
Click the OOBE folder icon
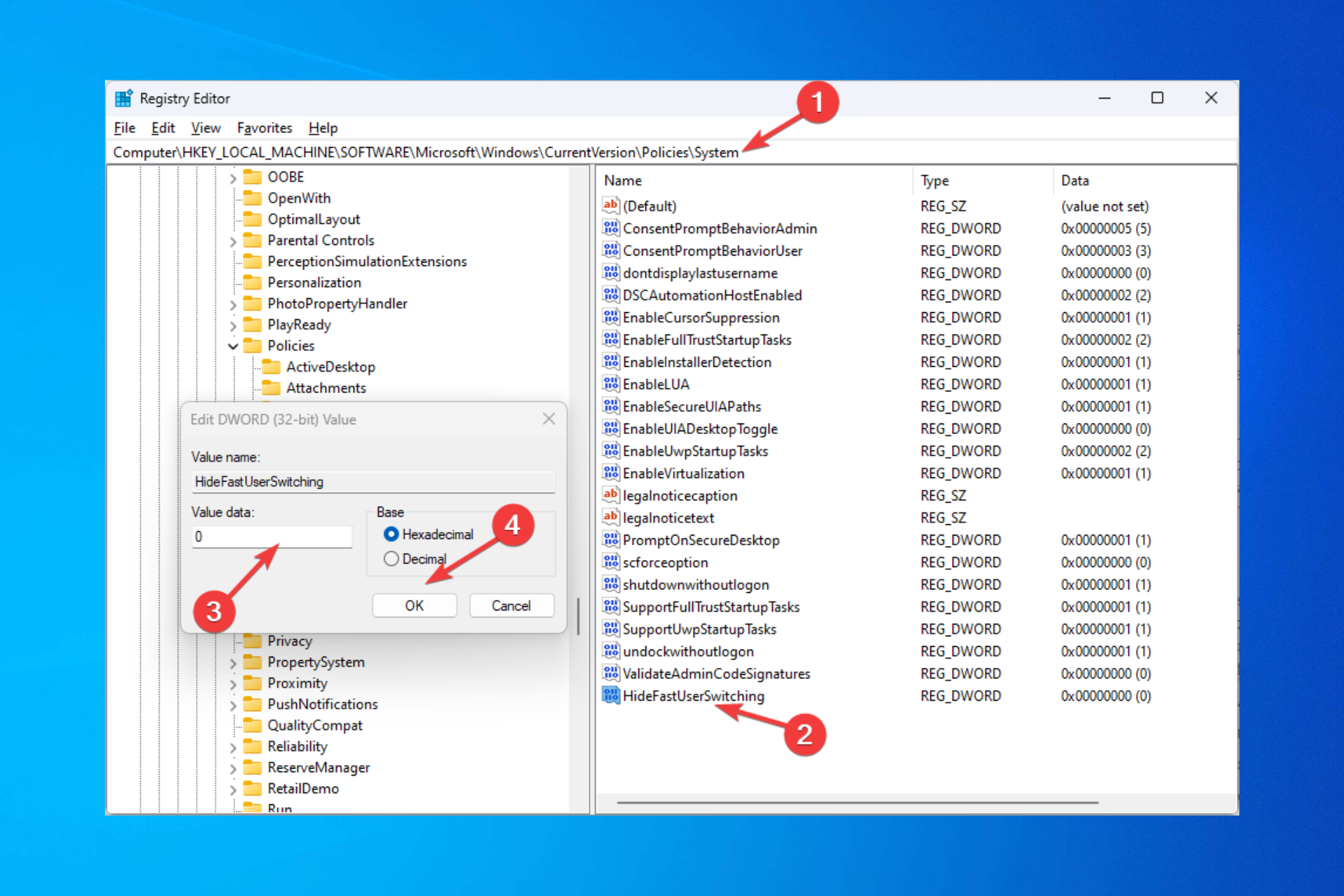click(252, 177)
